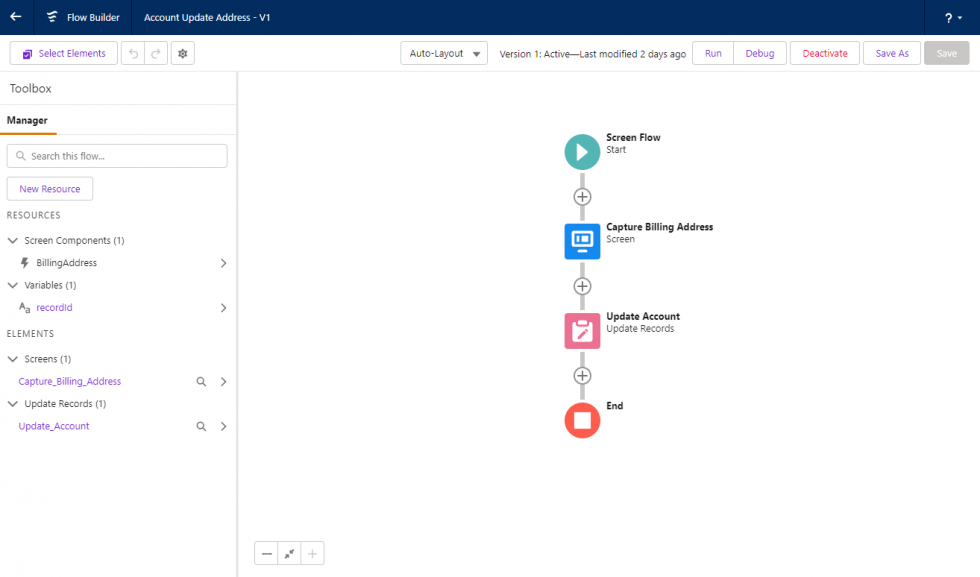
Task: Click the Search this flow field
Action: pos(117,156)
